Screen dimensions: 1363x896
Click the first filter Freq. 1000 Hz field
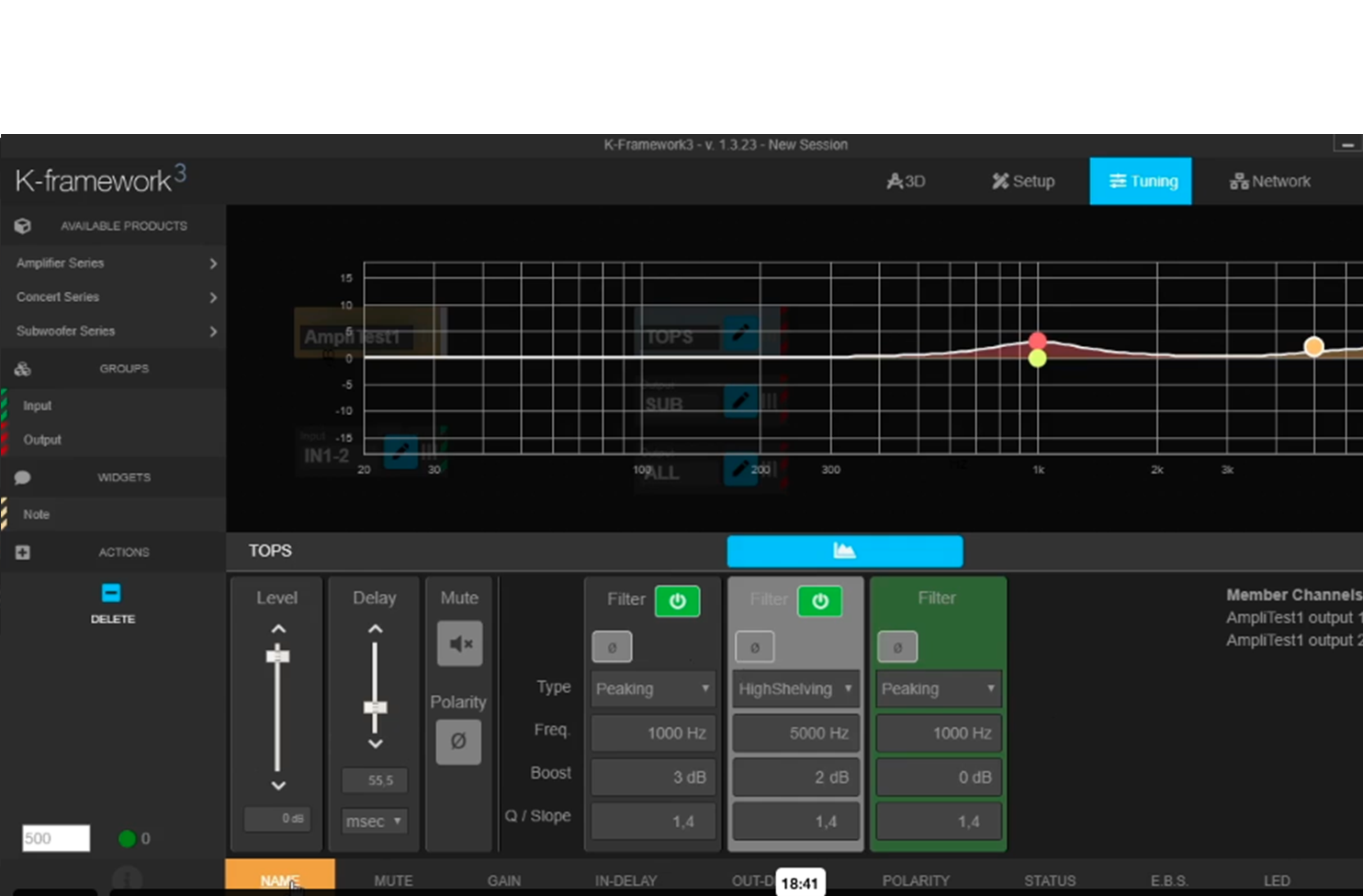[653, 733]
